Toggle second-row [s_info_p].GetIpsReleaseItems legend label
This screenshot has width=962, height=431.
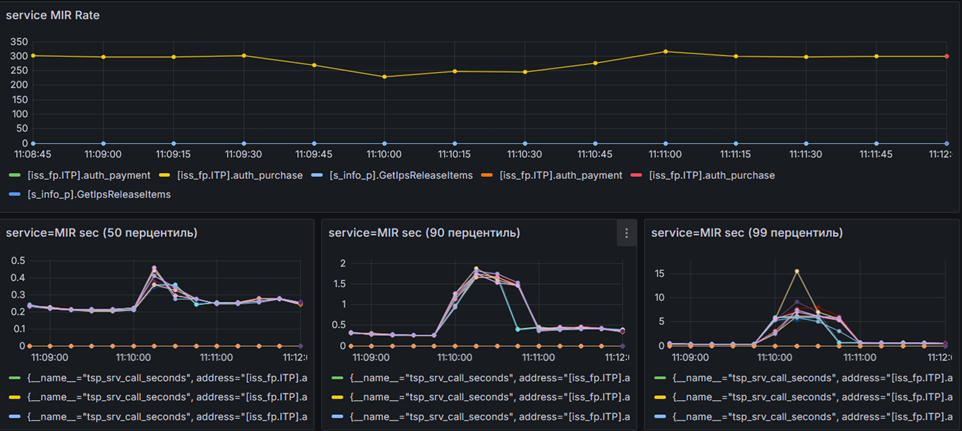pos(98,194)
